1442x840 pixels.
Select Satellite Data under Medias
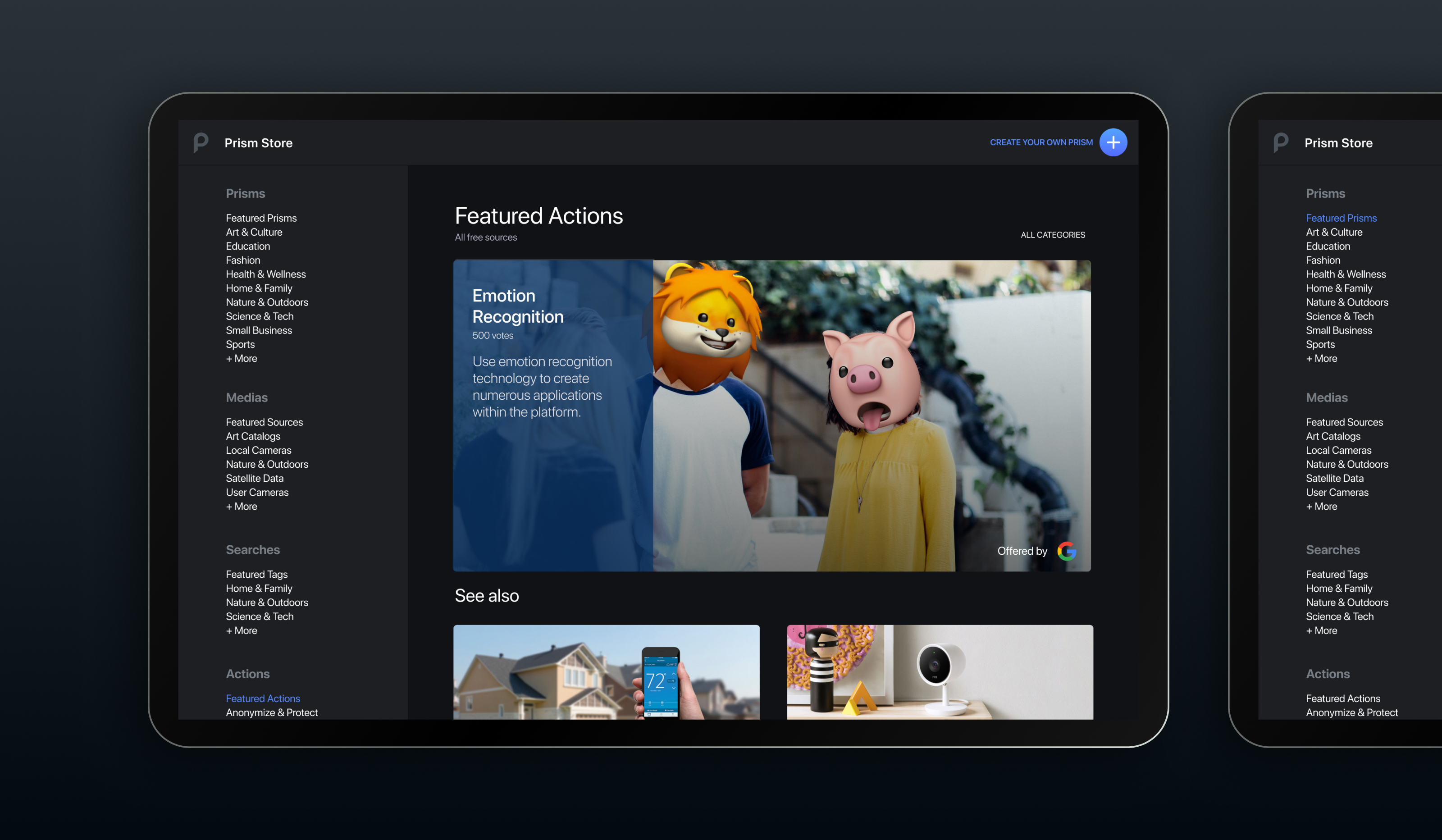pos(254,479)
